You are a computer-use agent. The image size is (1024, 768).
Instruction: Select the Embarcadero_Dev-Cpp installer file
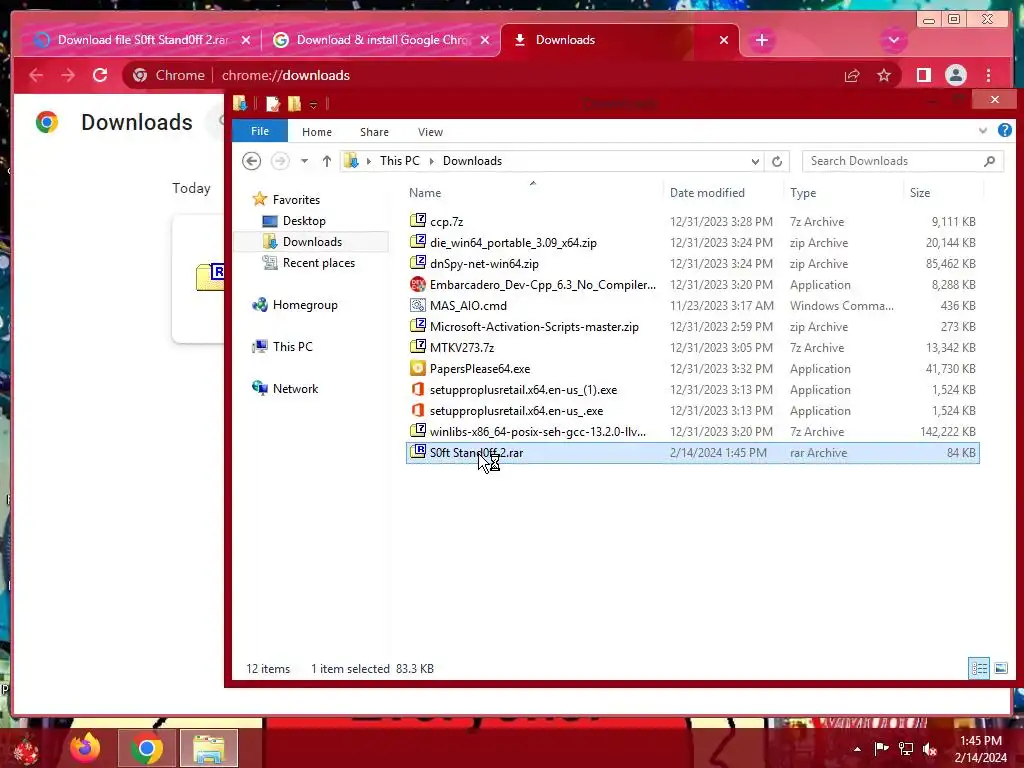(692, 285)
